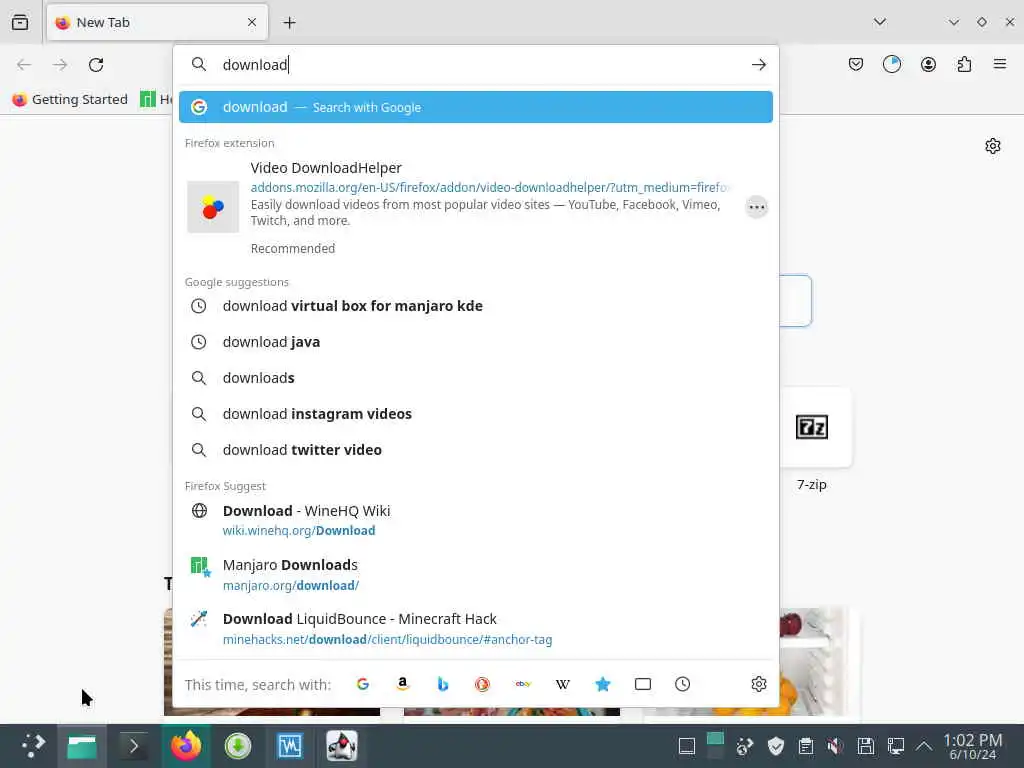Open new tab page settings gear
Screen dimensions: 1024x768
pos(993,146)
